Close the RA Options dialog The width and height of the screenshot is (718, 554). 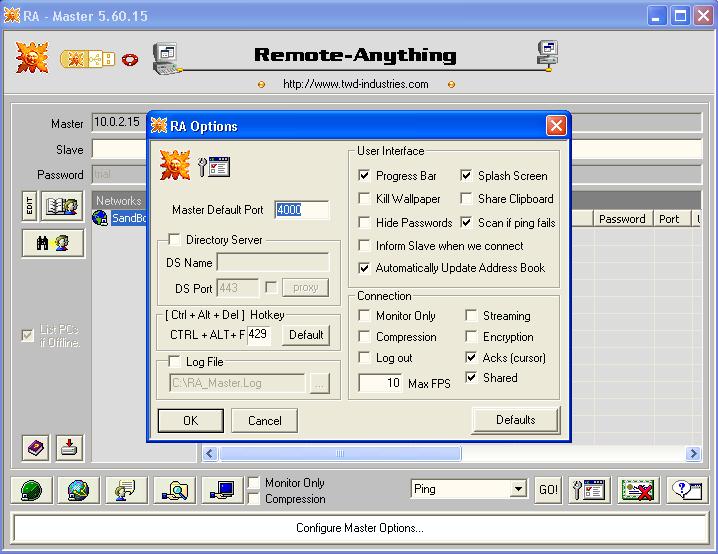(556, 125)
